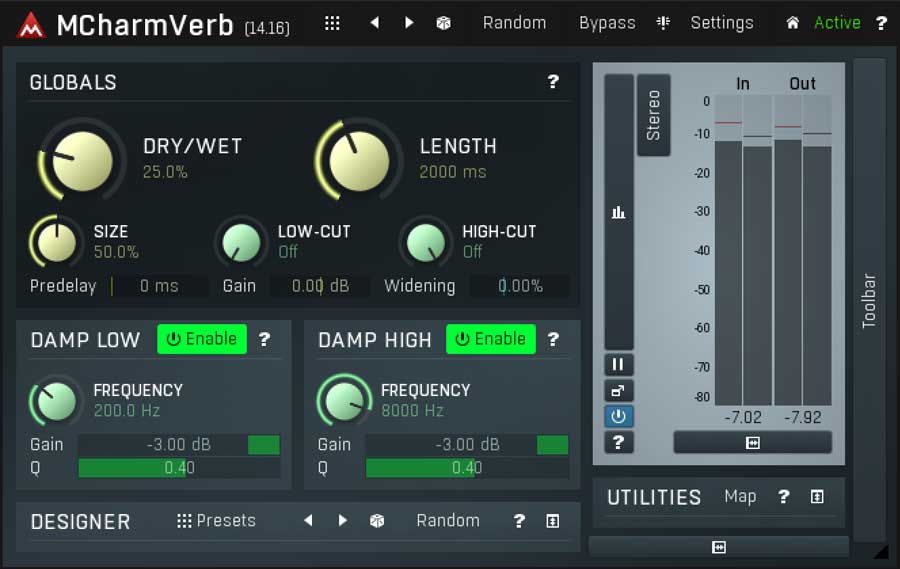Click the UTILITIES Map button
This screenshot has height=569, width=900.
[740, 497]
